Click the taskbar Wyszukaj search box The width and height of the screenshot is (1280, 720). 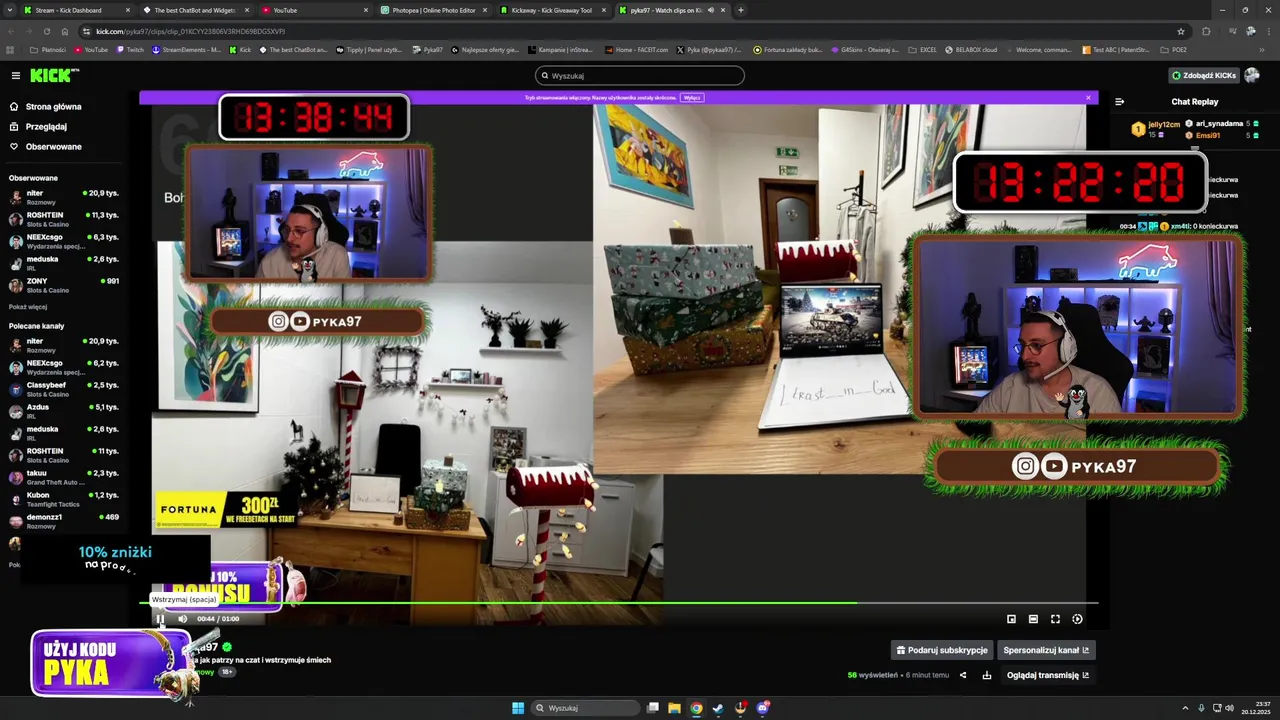585,708
